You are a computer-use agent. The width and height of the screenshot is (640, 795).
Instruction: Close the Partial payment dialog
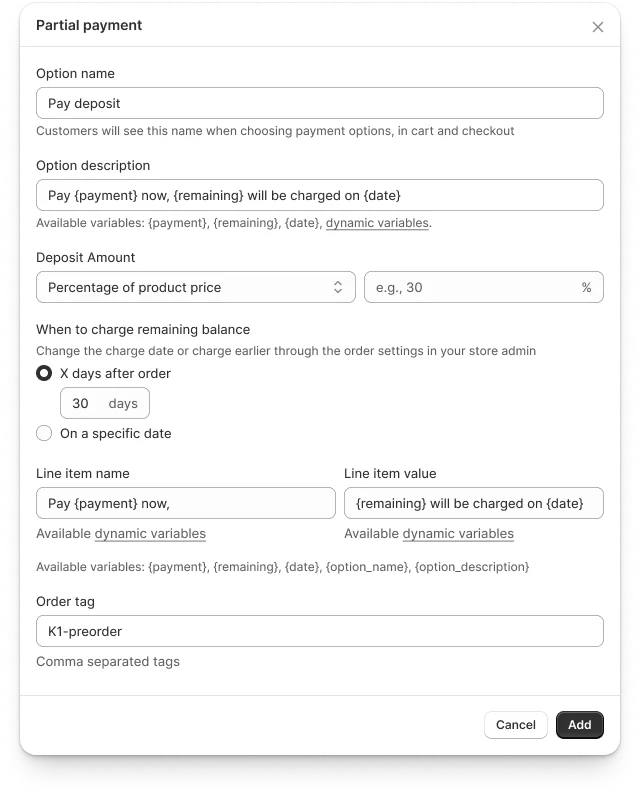click(598, 27)
